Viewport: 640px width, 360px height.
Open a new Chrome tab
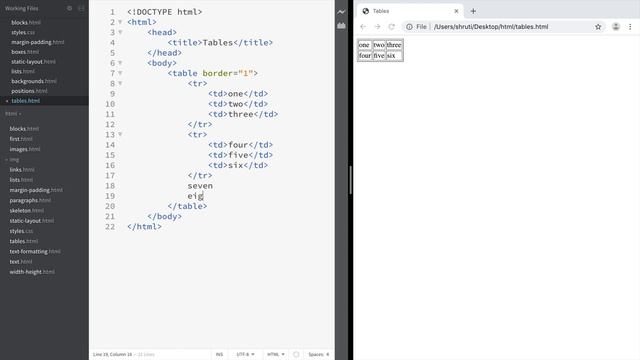tap(473, 11)
